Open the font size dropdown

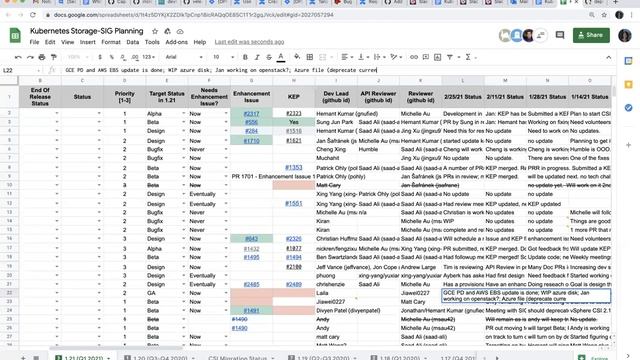tap(223, 57)
